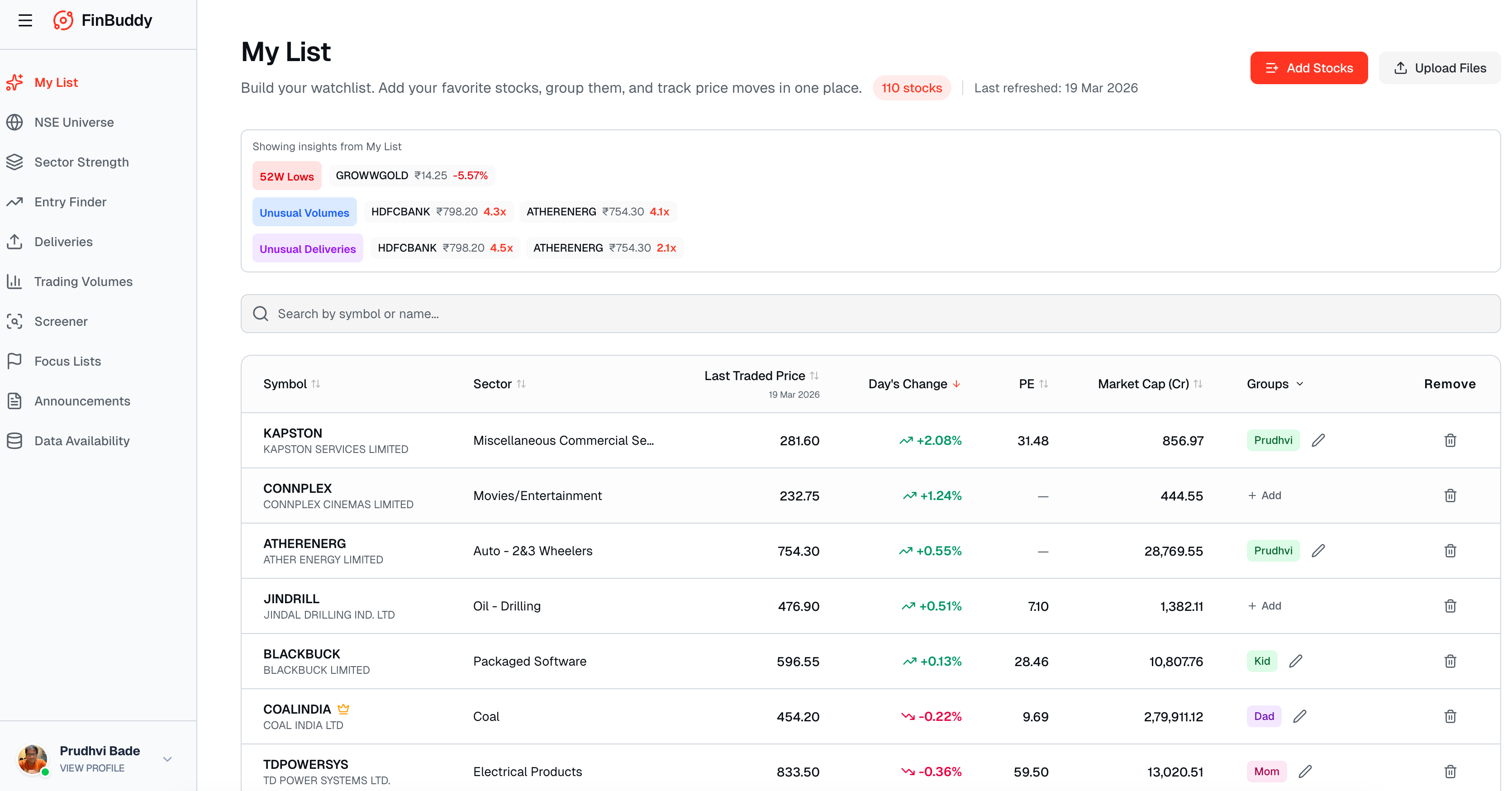Sort table by PE column arrows
1512x791 pixels.
pos(1044,384)
